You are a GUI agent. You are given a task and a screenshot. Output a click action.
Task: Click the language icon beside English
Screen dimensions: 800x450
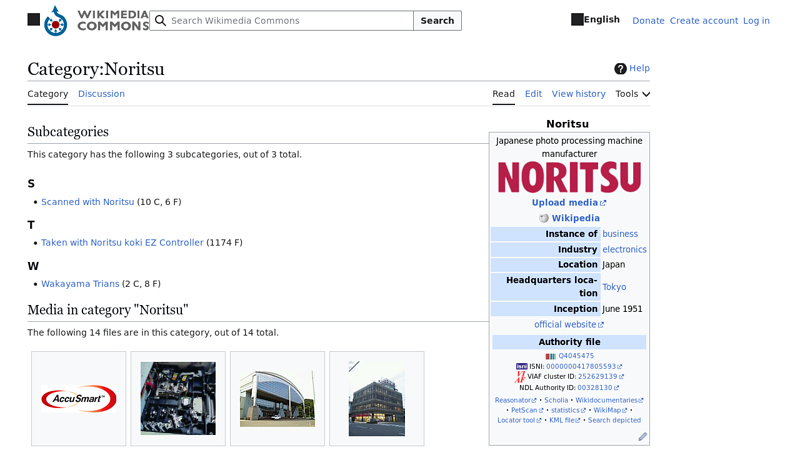(x=577, y=19)
